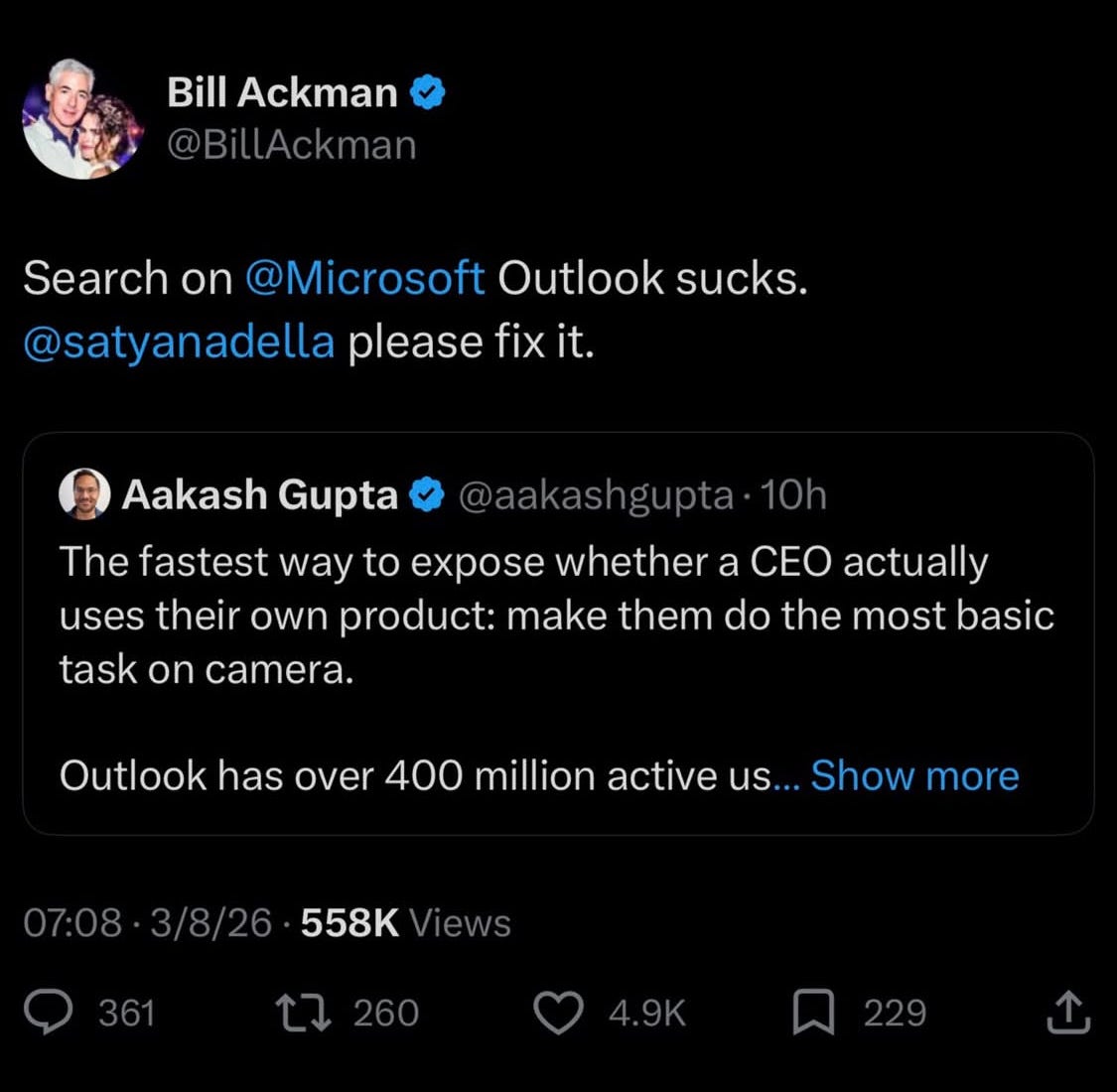Like the tweet with heart icon

(558, 1013)
